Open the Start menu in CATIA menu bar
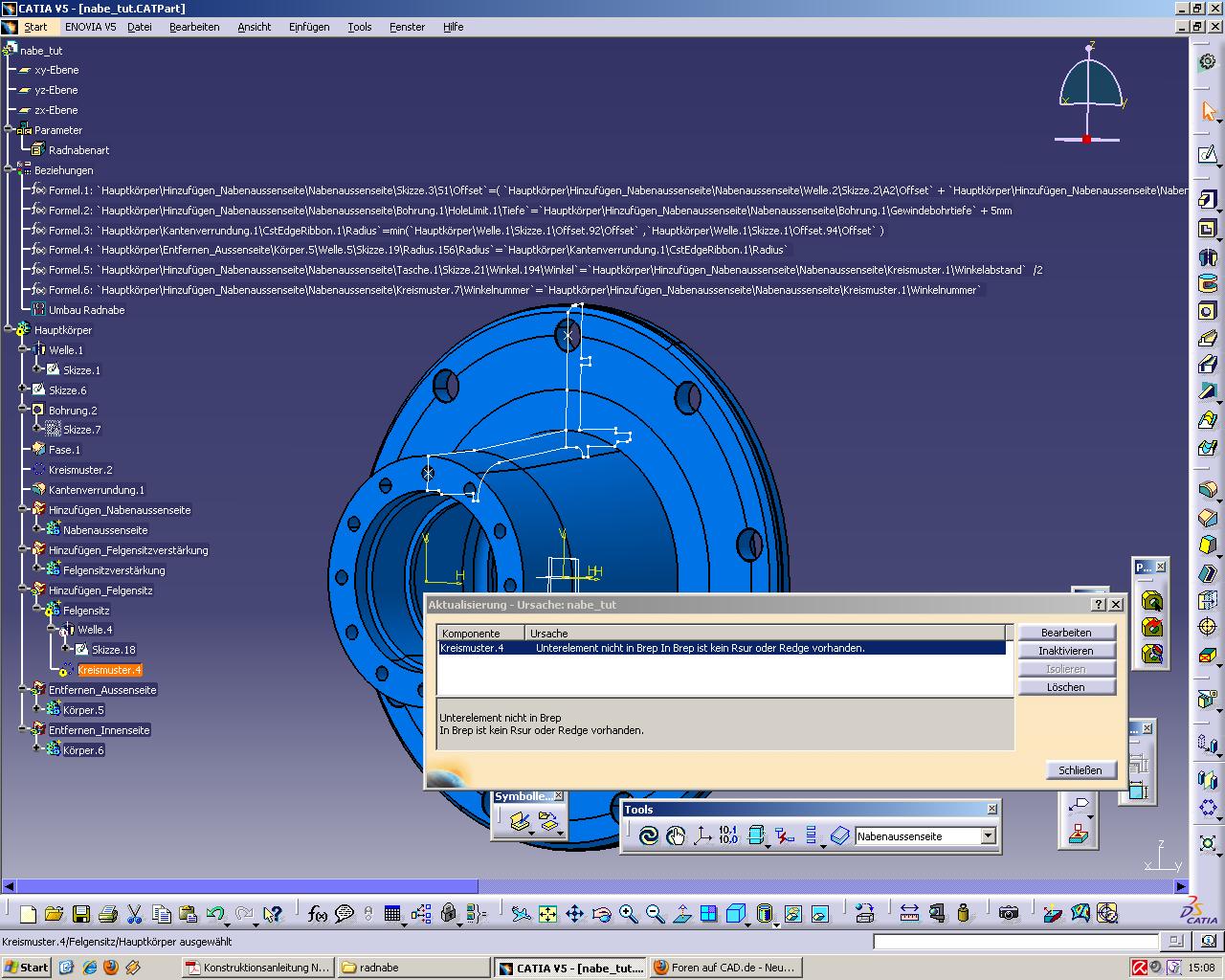 click(x=35, y=27)
